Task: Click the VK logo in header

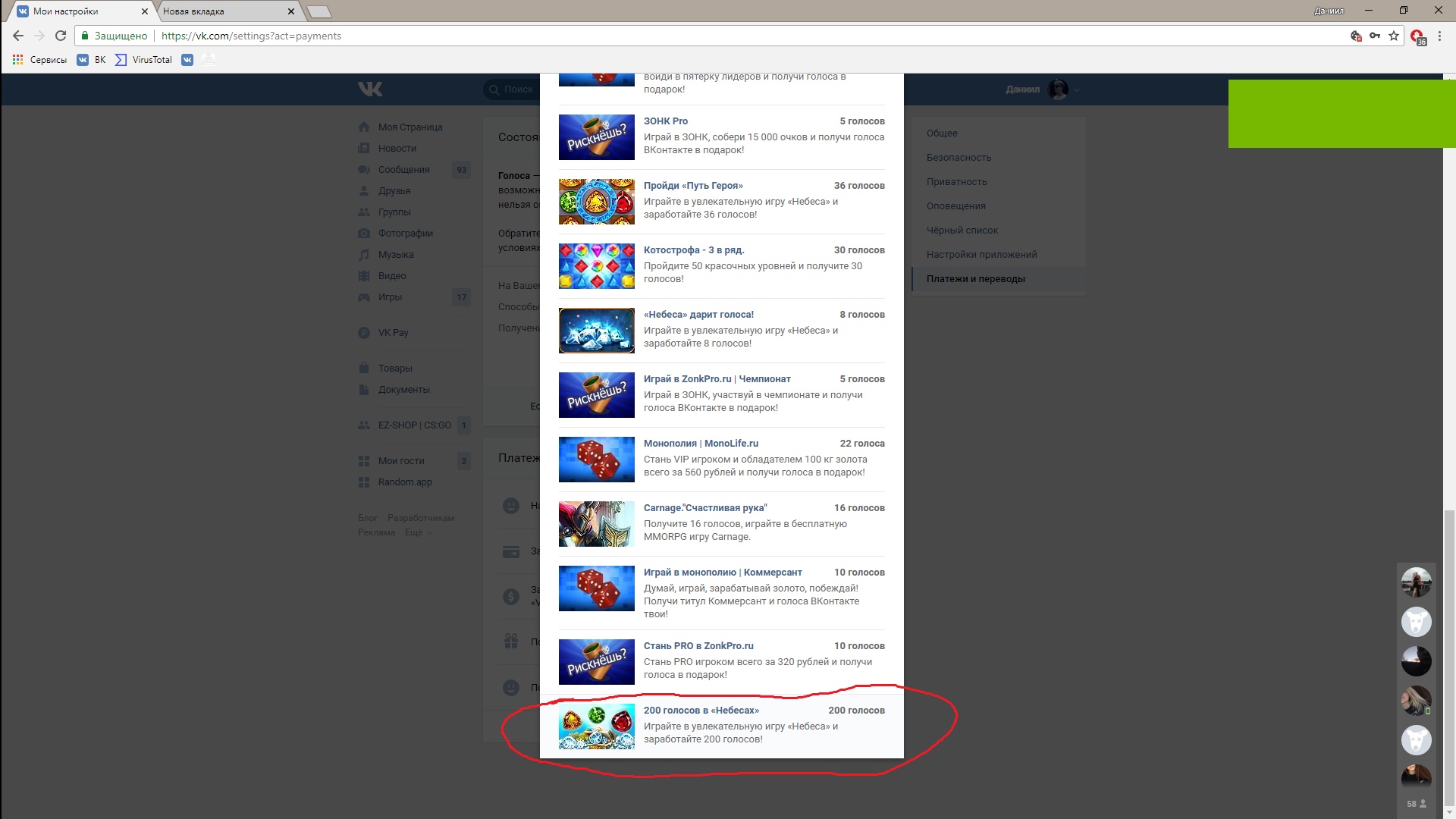Action: coord(370,89)
